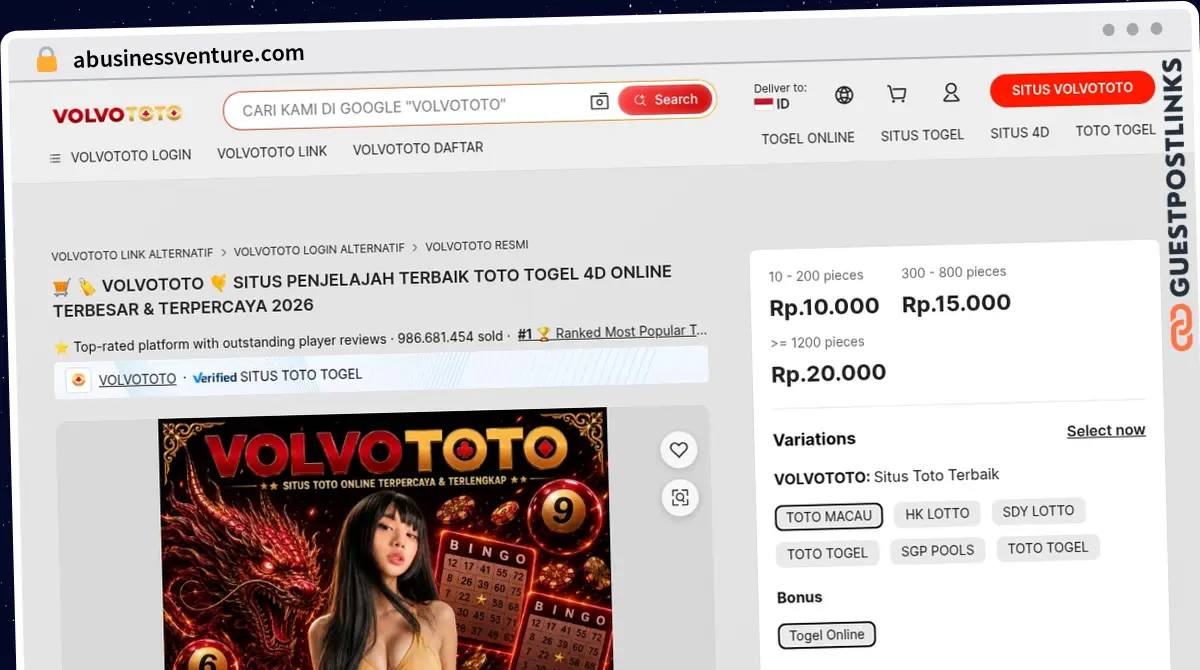
Task: Open SITUS TOGEL nav item
Action: [x=922, y=135]
